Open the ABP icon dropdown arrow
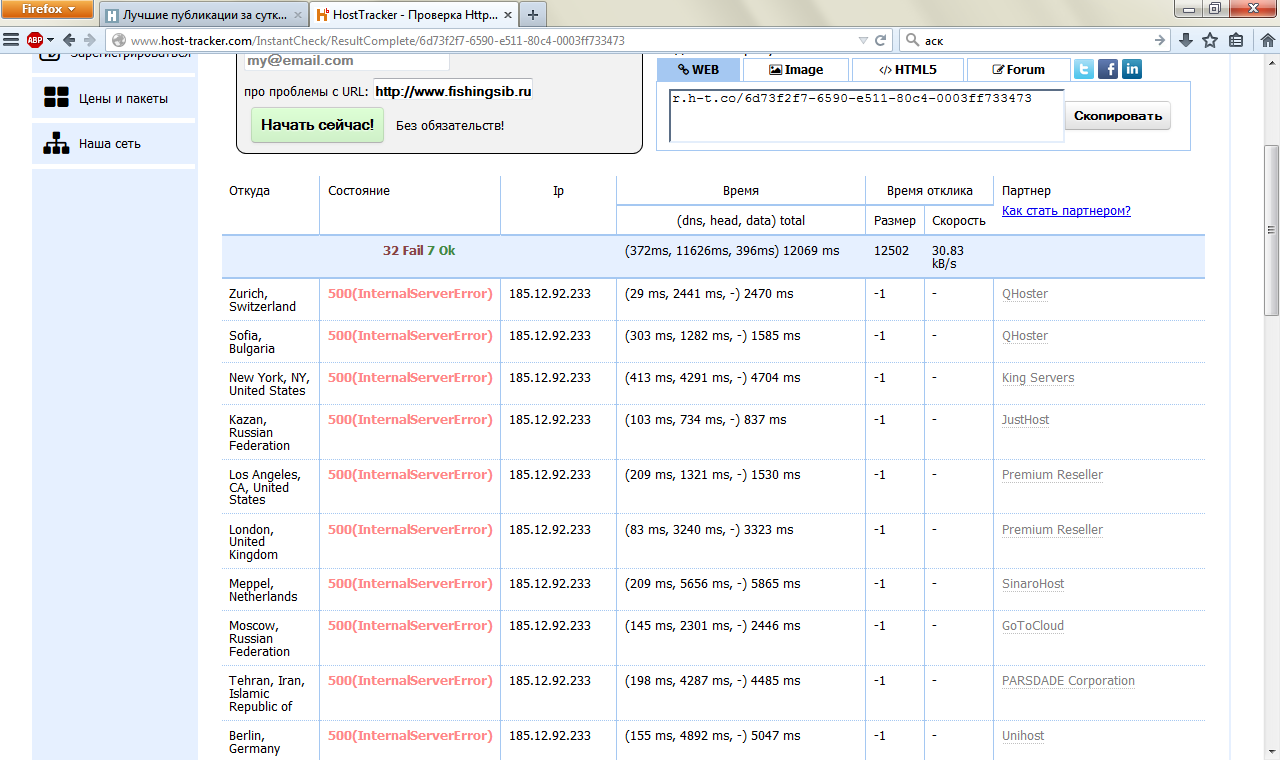 pyautogui.click(x=50, y=40)
